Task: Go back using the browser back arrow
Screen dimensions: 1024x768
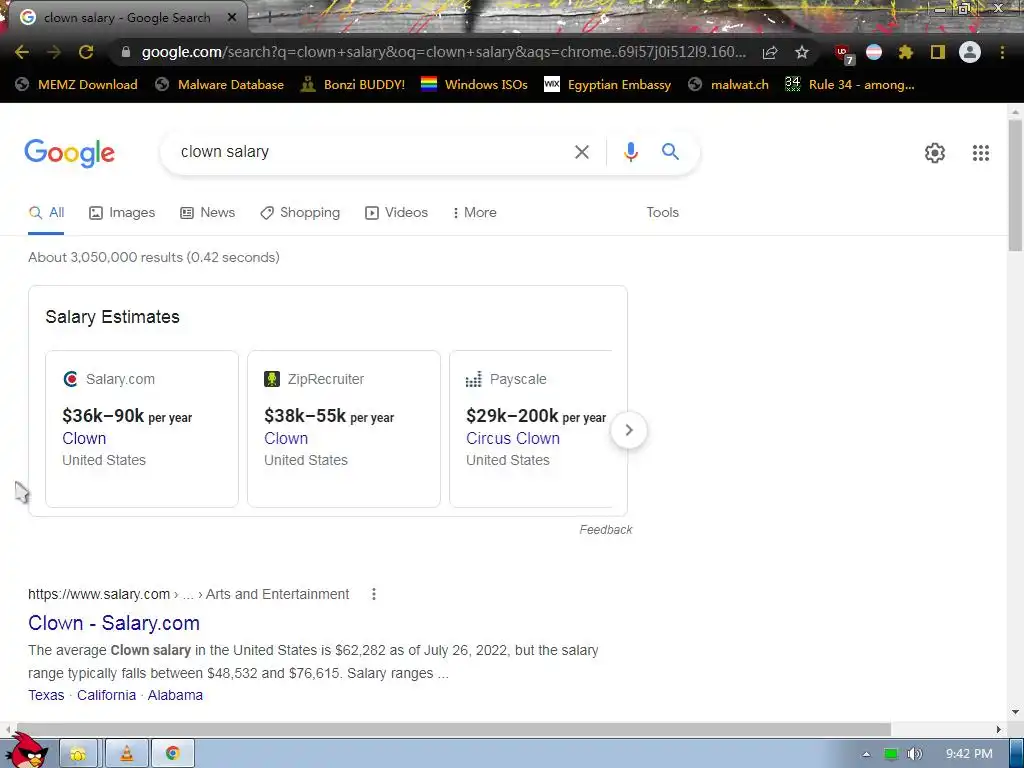Action: coord(22,52)
